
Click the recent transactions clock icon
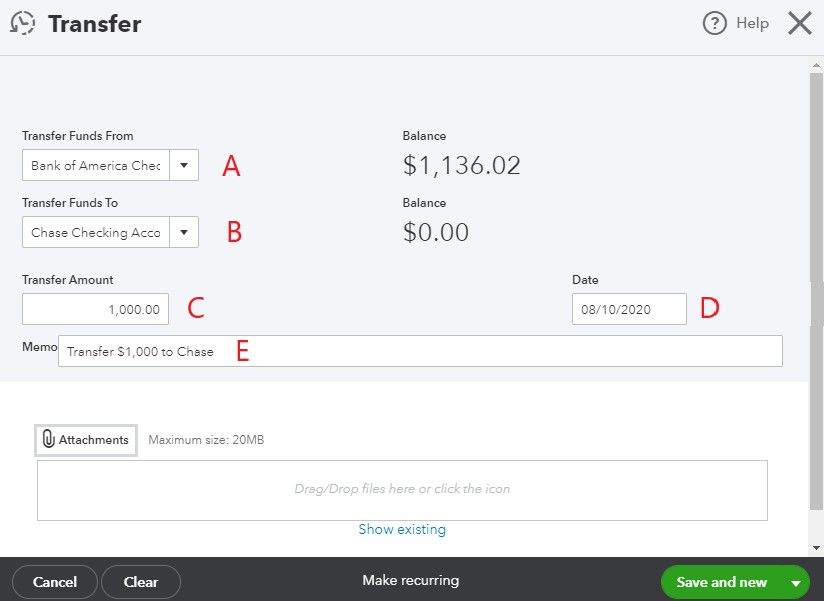23,23
